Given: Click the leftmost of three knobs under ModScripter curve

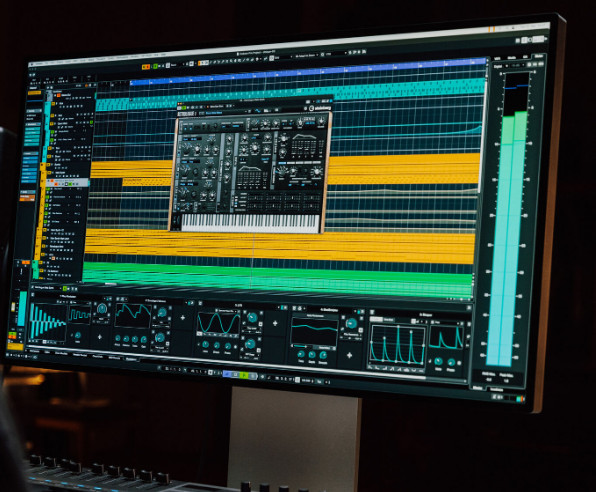Looking at the screenshot, I should (301, 354).
